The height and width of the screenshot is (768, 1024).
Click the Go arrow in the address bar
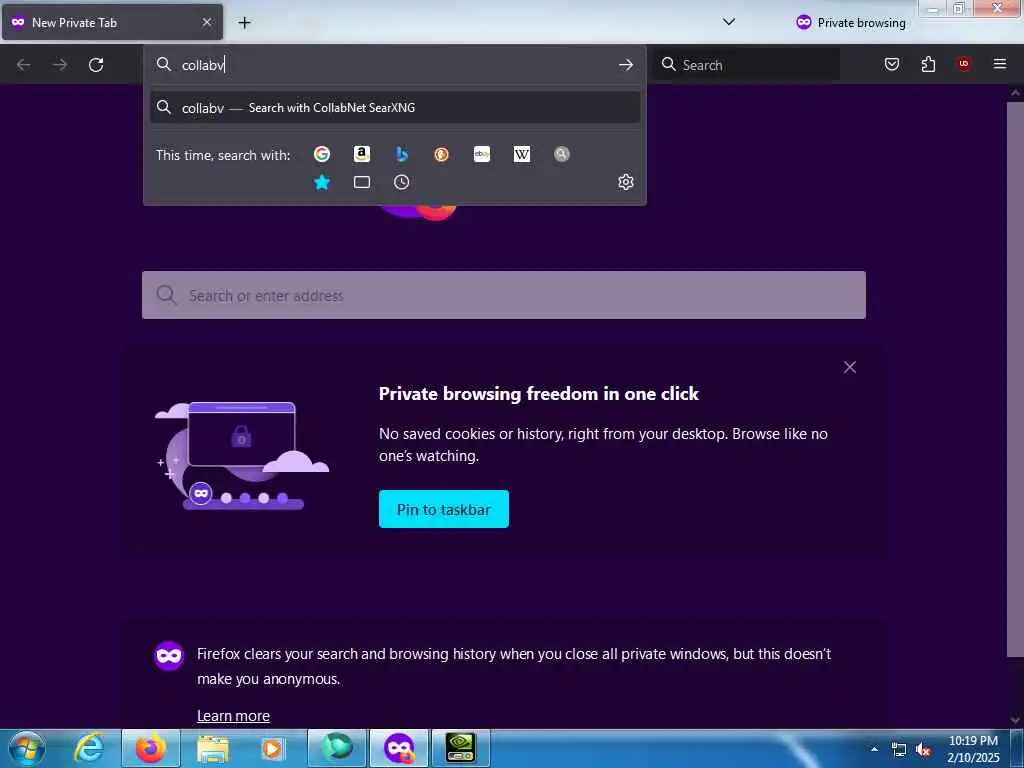tap(626, 65)
